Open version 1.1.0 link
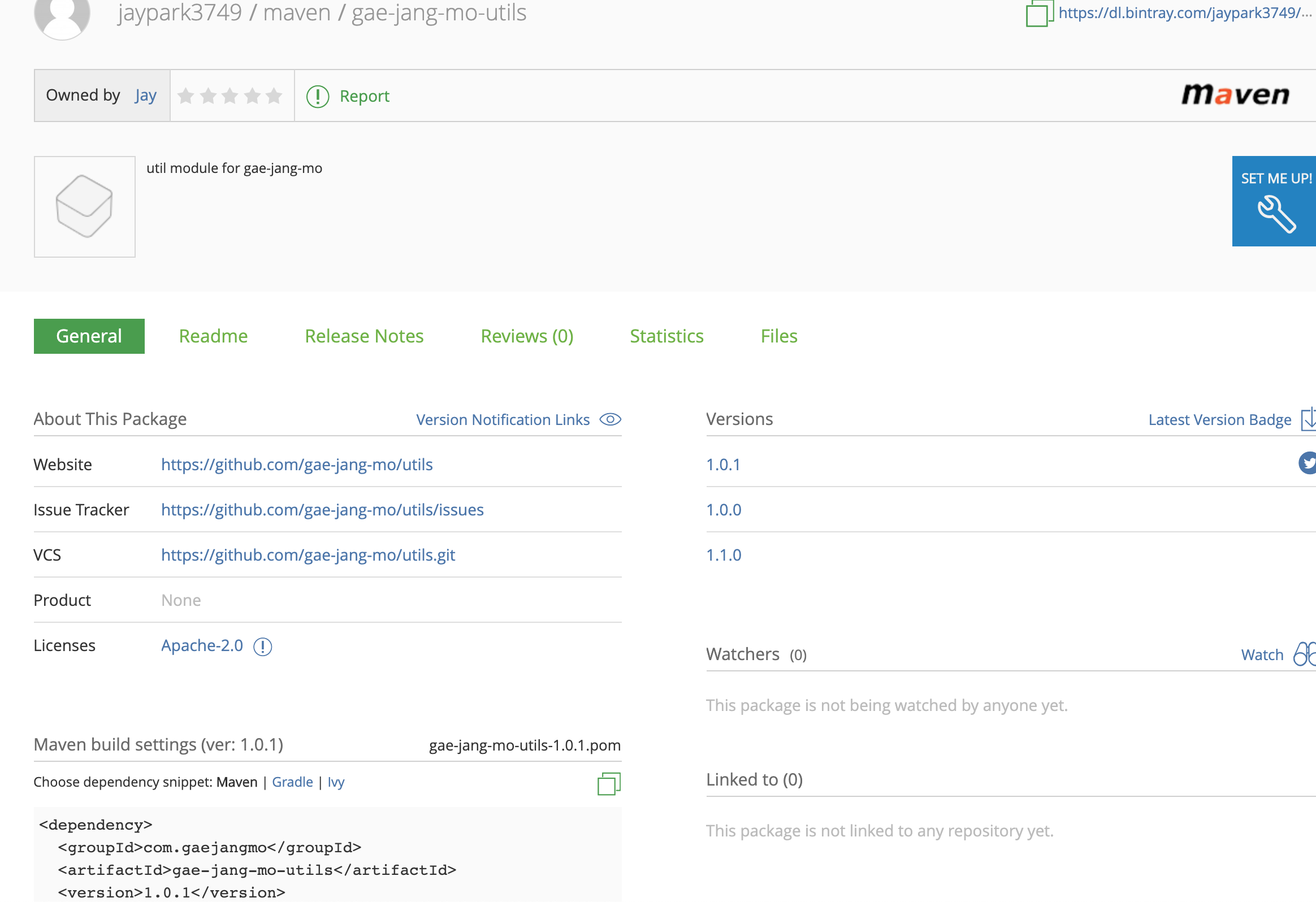Viewport: 1316px width, 902px height. click(723, 555)
